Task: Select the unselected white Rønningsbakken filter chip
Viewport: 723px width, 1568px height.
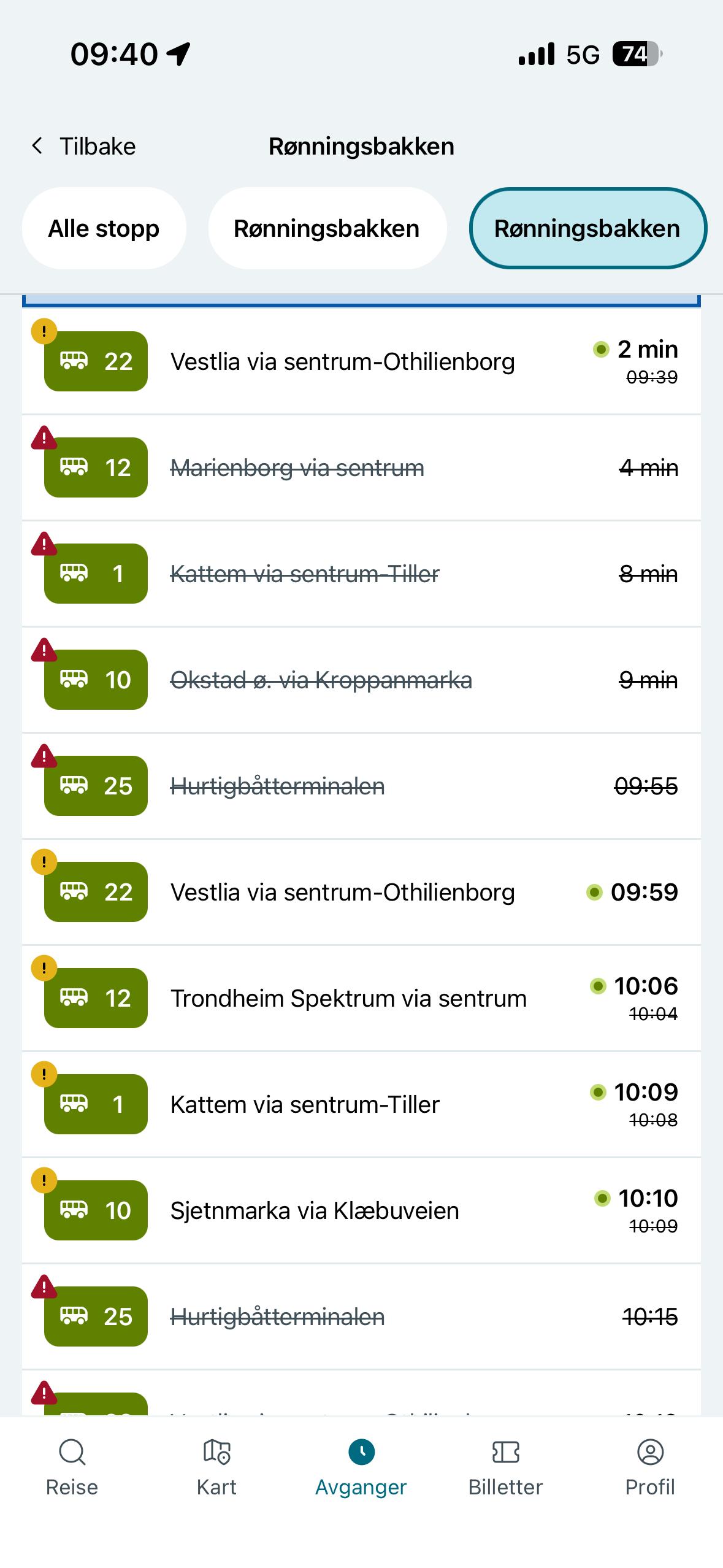Action: pyautogui.click(x=327, y=228)
